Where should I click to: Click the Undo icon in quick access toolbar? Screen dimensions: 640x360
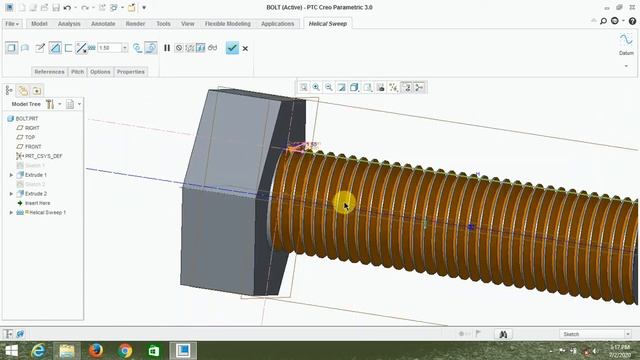[67, 7]
